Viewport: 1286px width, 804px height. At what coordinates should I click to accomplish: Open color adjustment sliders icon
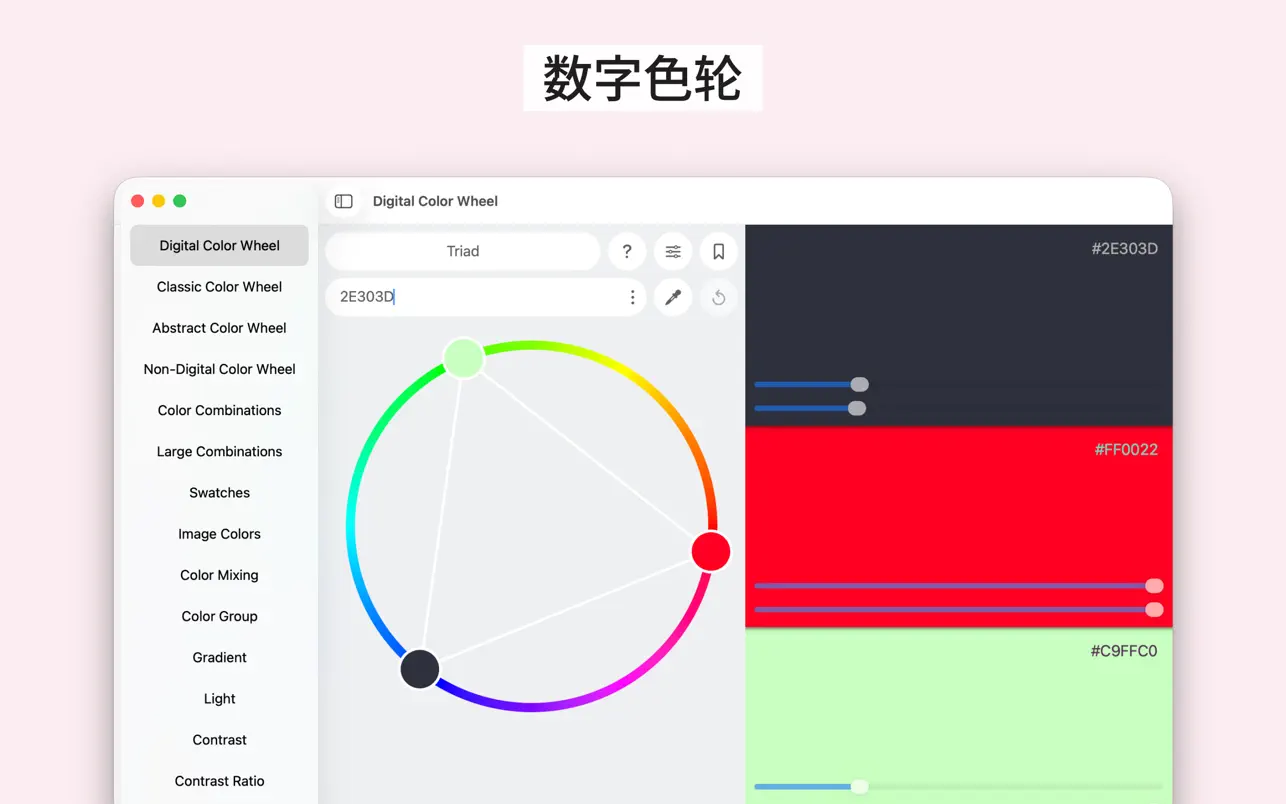pyautogui.click(x=672, y=251)
